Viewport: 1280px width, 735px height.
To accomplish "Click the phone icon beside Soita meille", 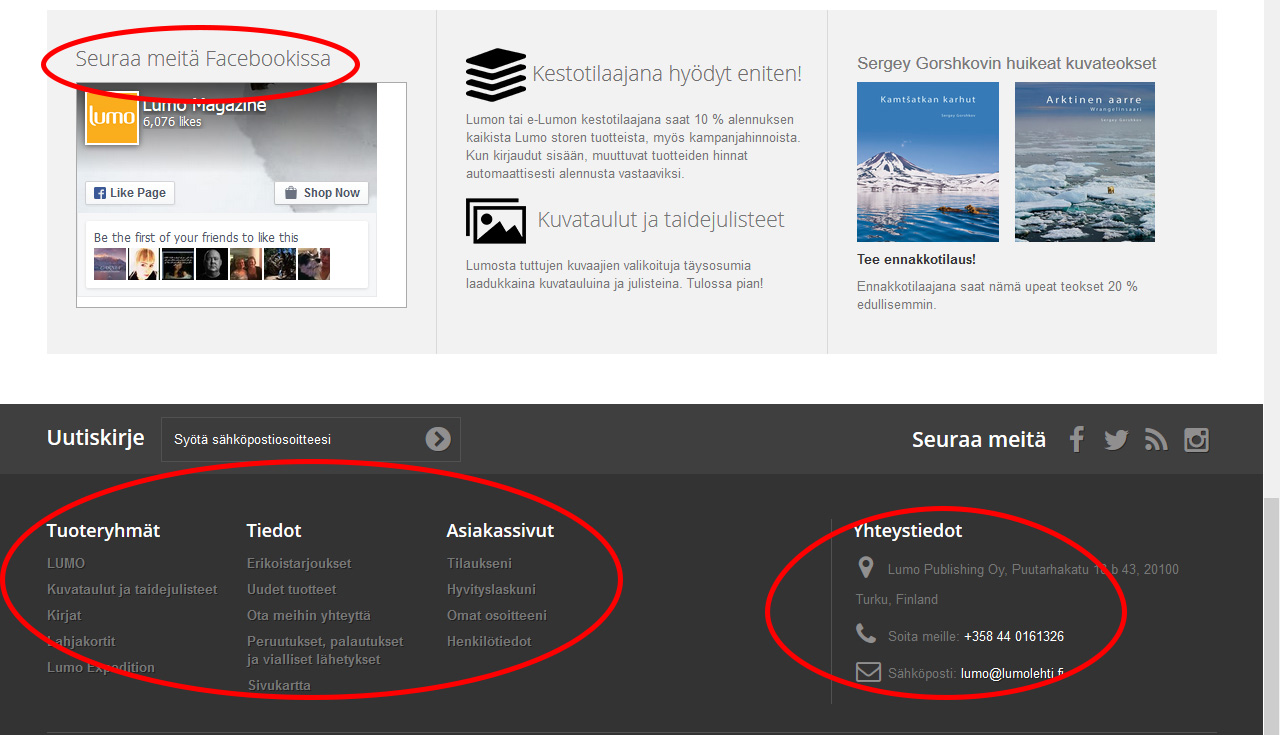I will (x=866, y=633).
